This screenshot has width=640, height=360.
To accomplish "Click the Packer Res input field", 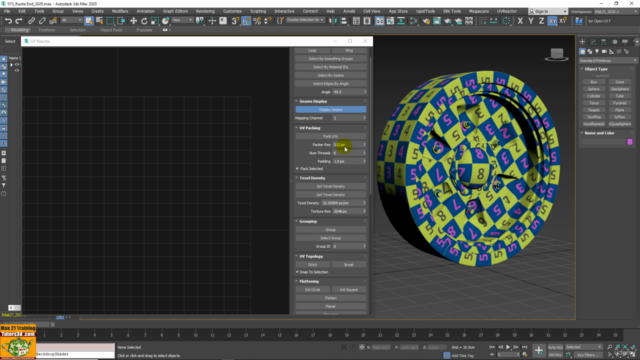I will (x=348, y=144).
